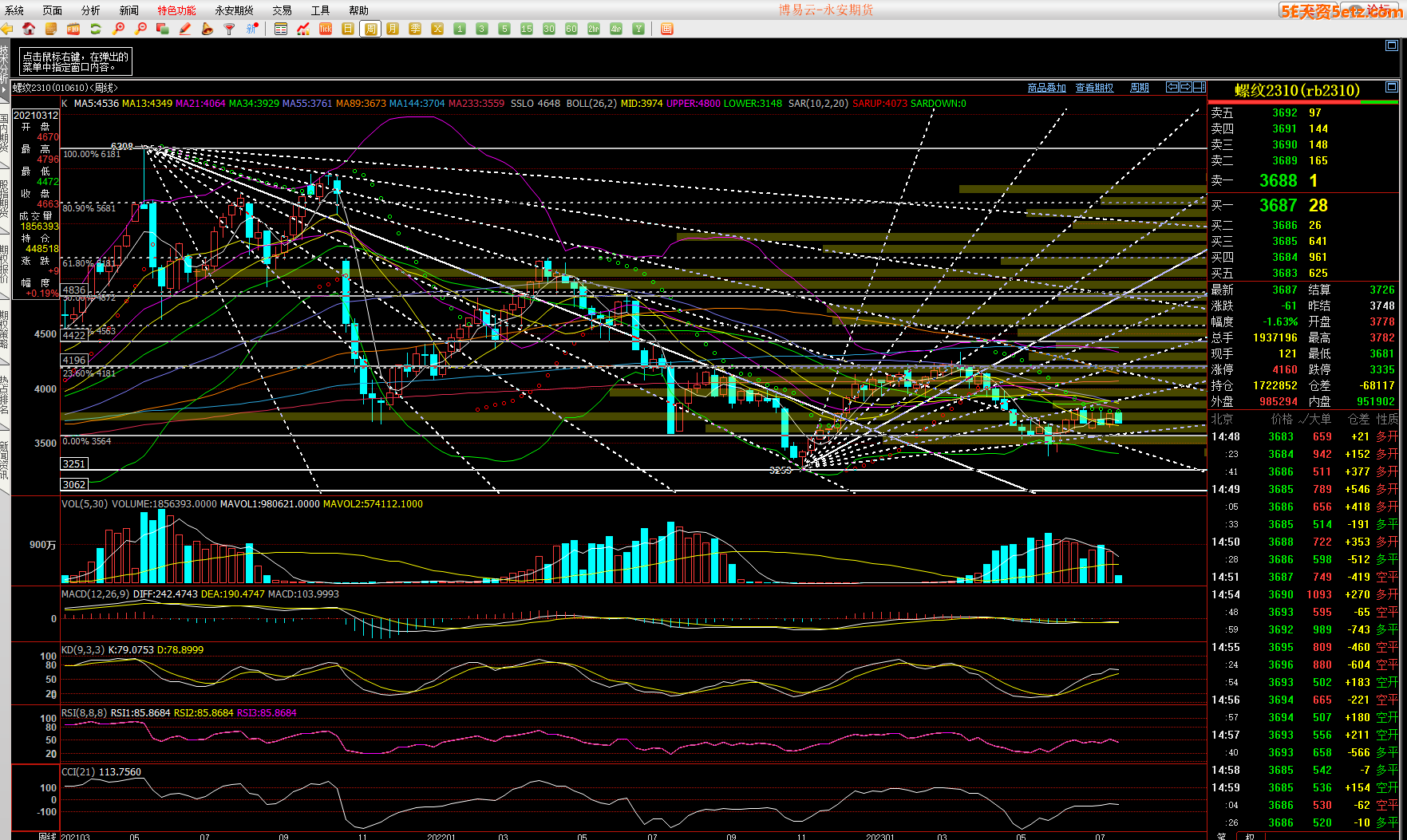Open the 交易 menu
1407x840 pixels.
point(282,10)
